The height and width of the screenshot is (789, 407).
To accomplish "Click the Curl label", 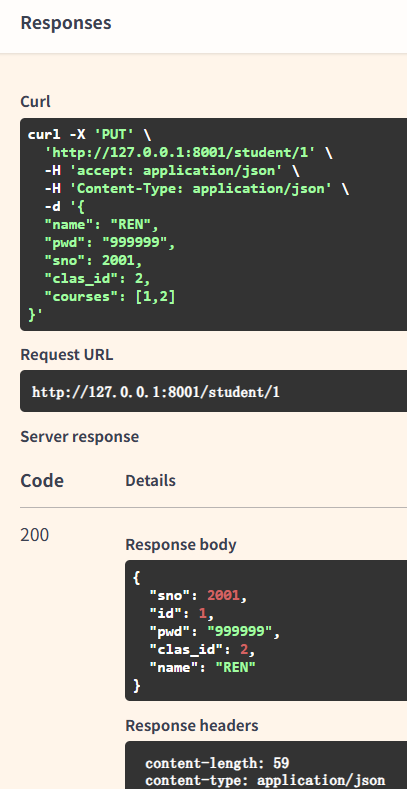I will click(35, 102).
